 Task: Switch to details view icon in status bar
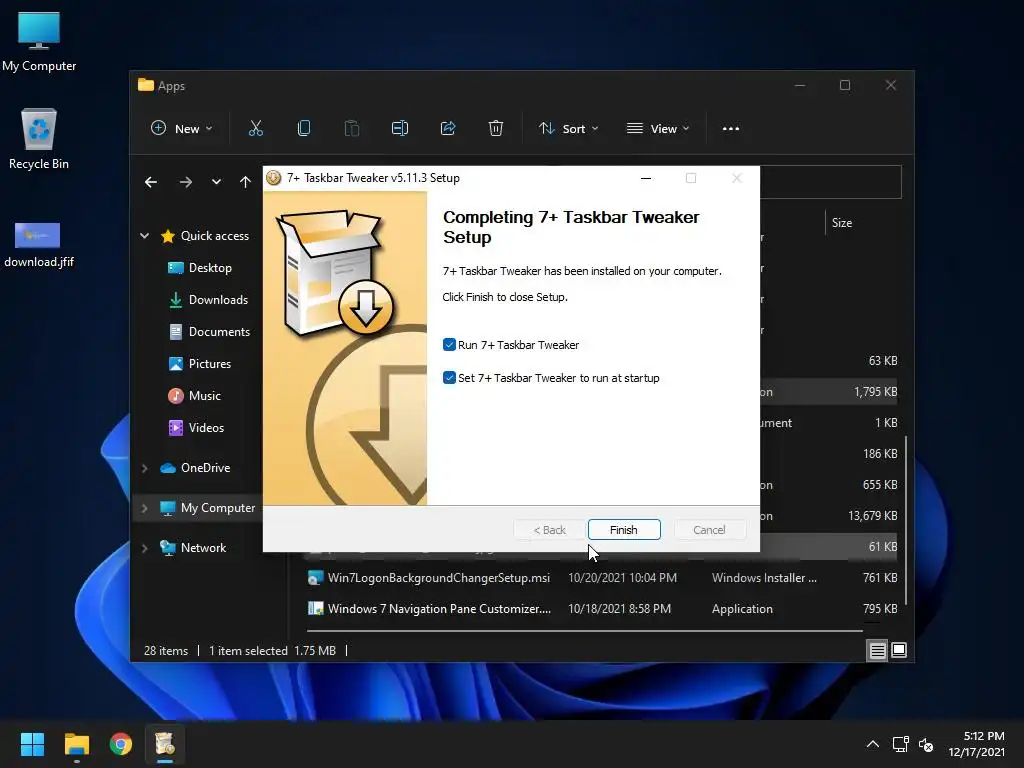pos(877,650)
